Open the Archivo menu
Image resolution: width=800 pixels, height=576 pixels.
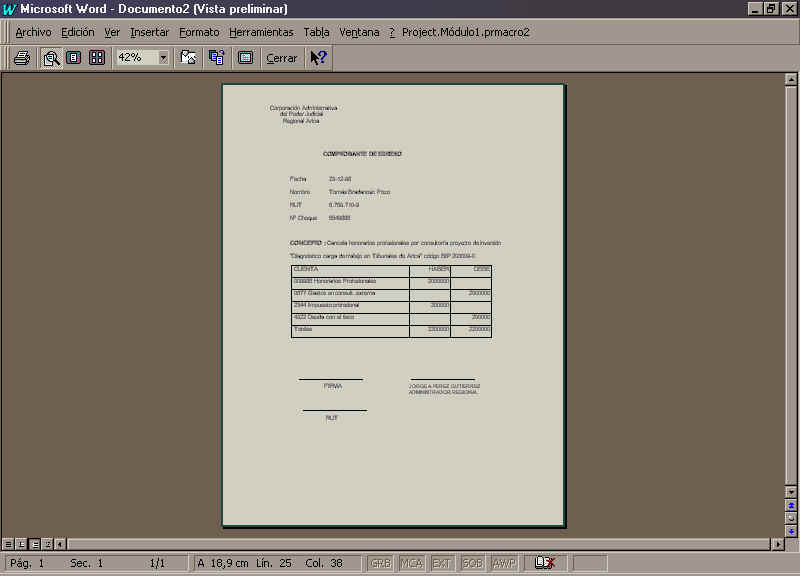point(33,32)
